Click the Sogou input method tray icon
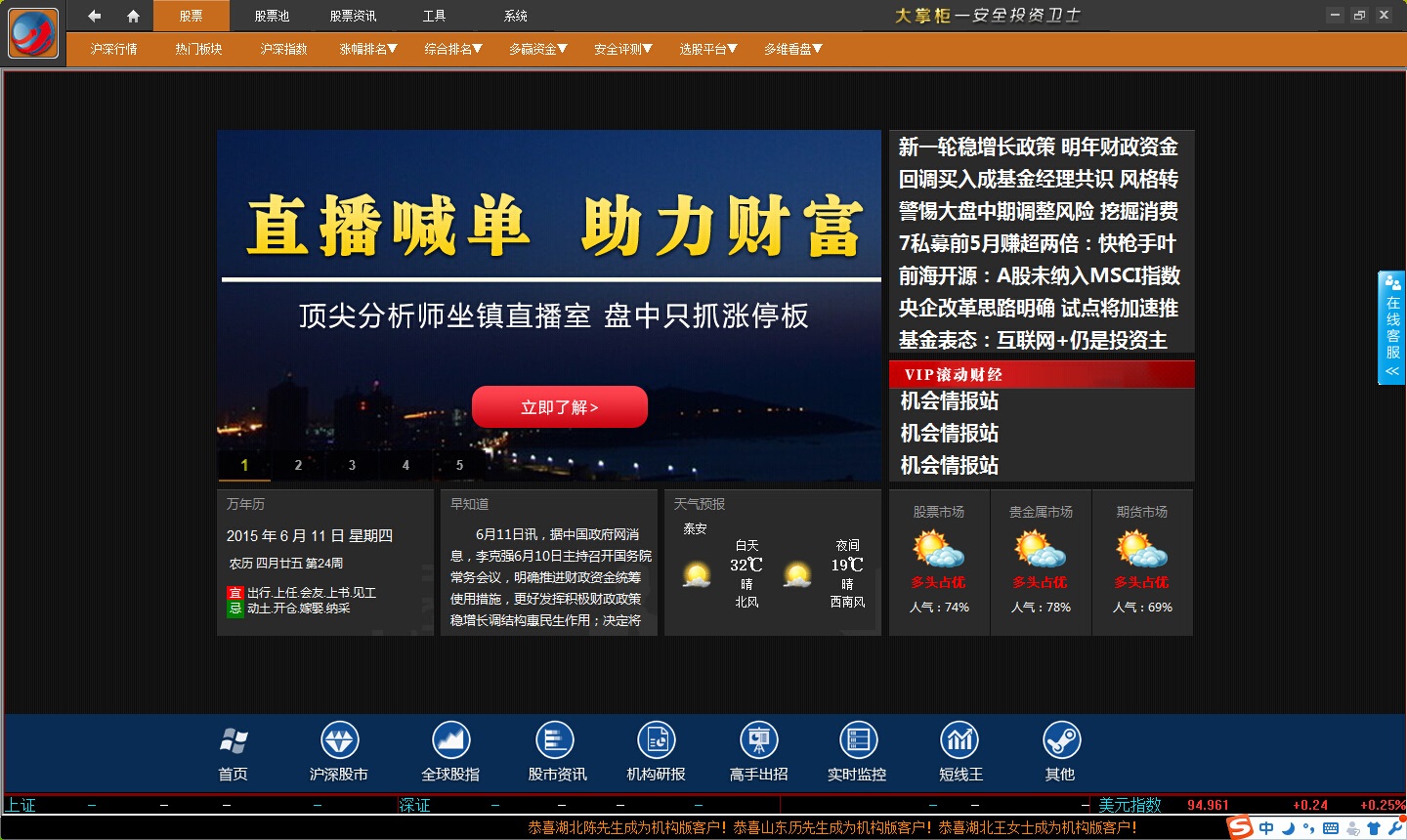The image size is (1407, 840). [x=1240, y=828]
